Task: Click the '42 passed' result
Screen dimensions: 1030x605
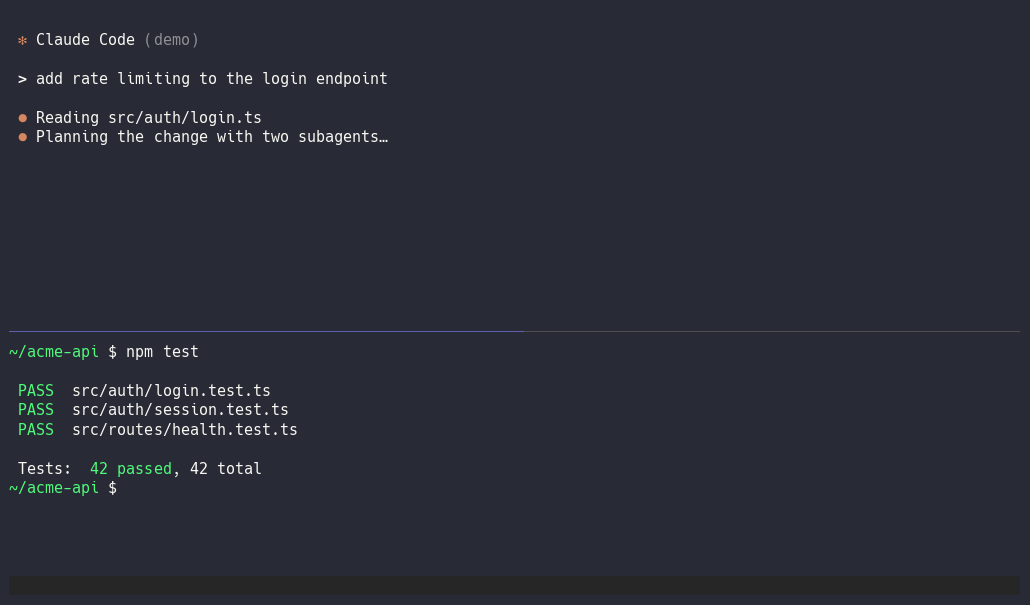Action: pyautogui.click(x=131, y=468)
